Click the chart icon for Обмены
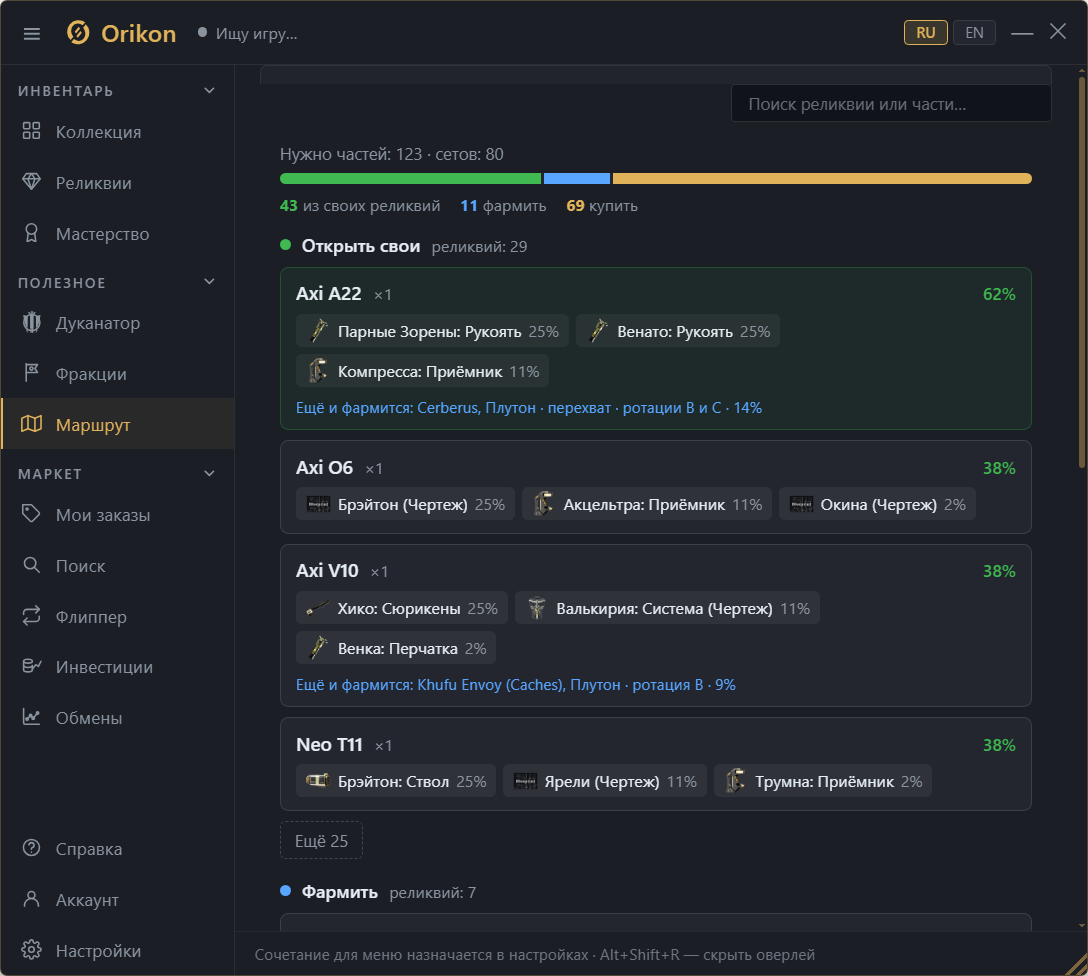 [x=31, y=717]
